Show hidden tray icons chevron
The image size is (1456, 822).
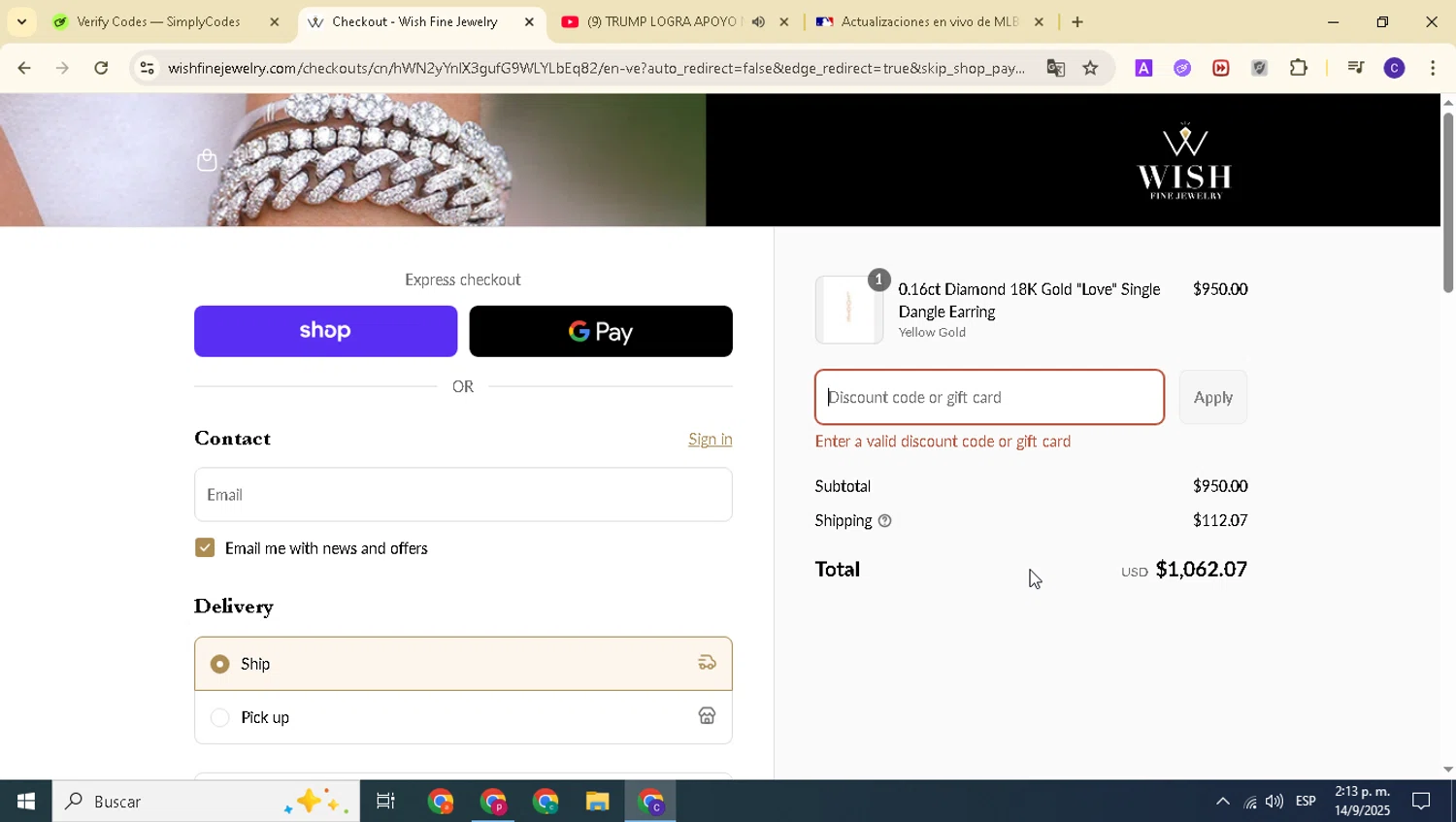(x=1223, y=802)
